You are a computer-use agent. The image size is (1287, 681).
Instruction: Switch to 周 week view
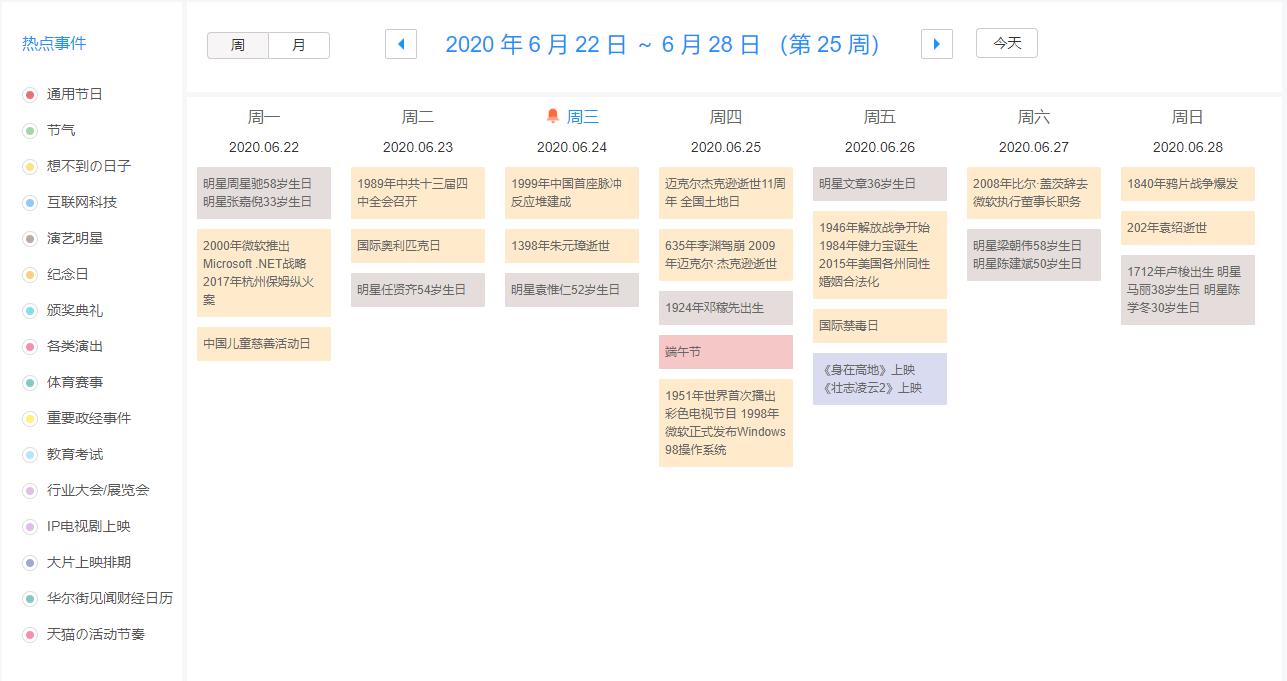click(237, 45)
